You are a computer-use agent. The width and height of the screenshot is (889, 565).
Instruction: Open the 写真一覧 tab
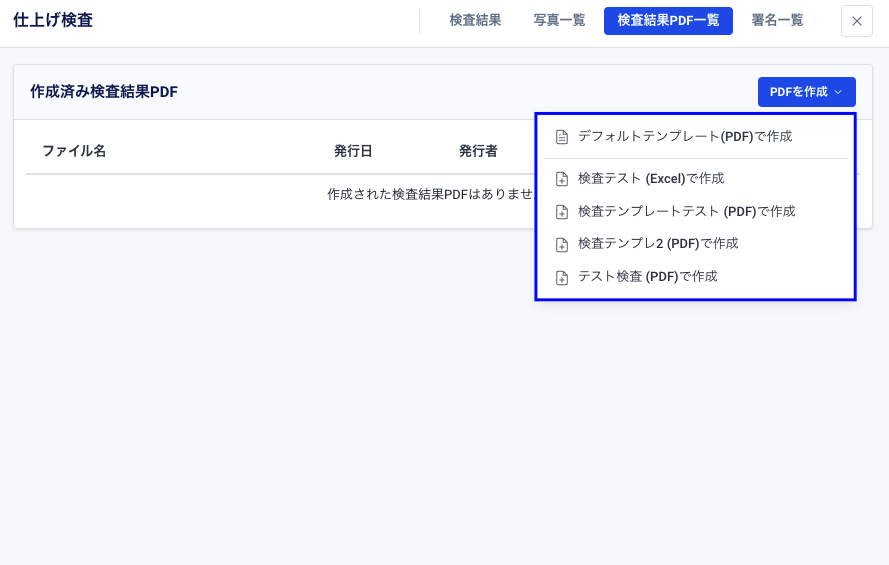(x=559, y=20)
